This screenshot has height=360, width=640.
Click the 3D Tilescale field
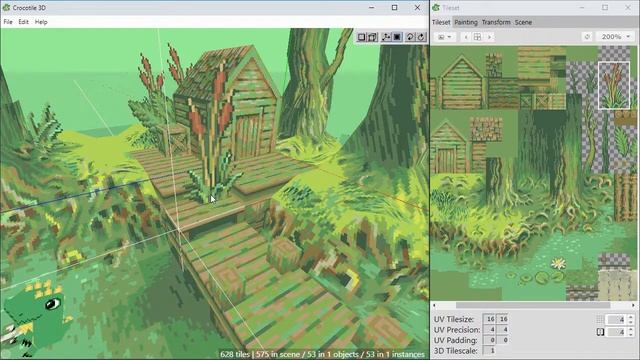click(489, 351)
